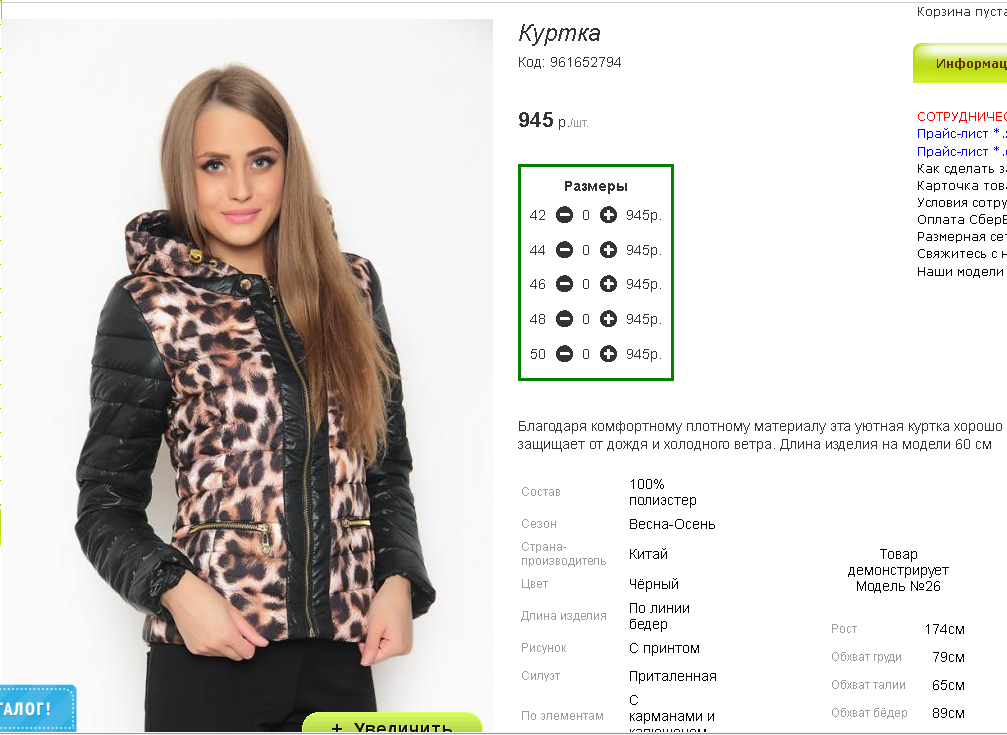1007x735 pixels.
Task: Click the Оплата Сбербанк sidebar link
Action: click(961, 220)
